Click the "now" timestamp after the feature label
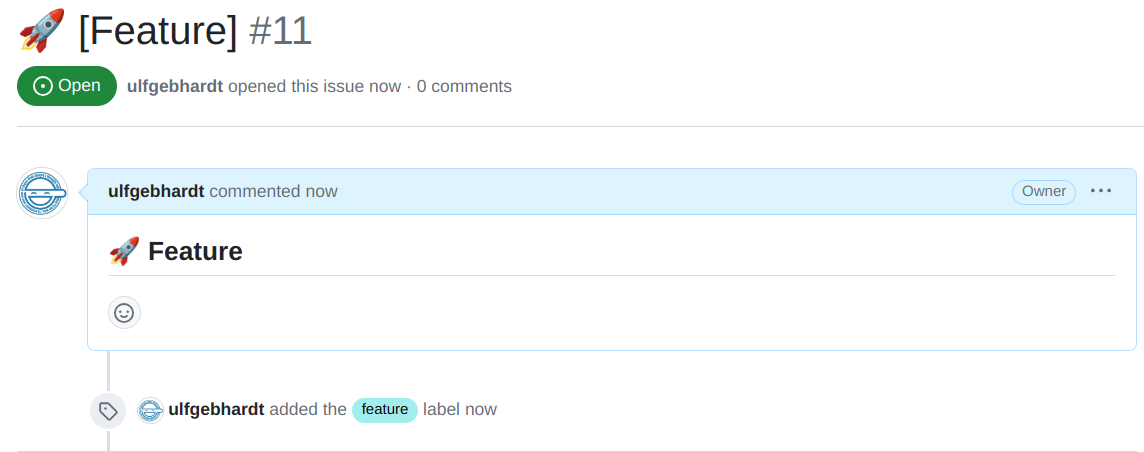Image resolution: width=1144 pixels, height=452 pixels. tap(481, 409)
